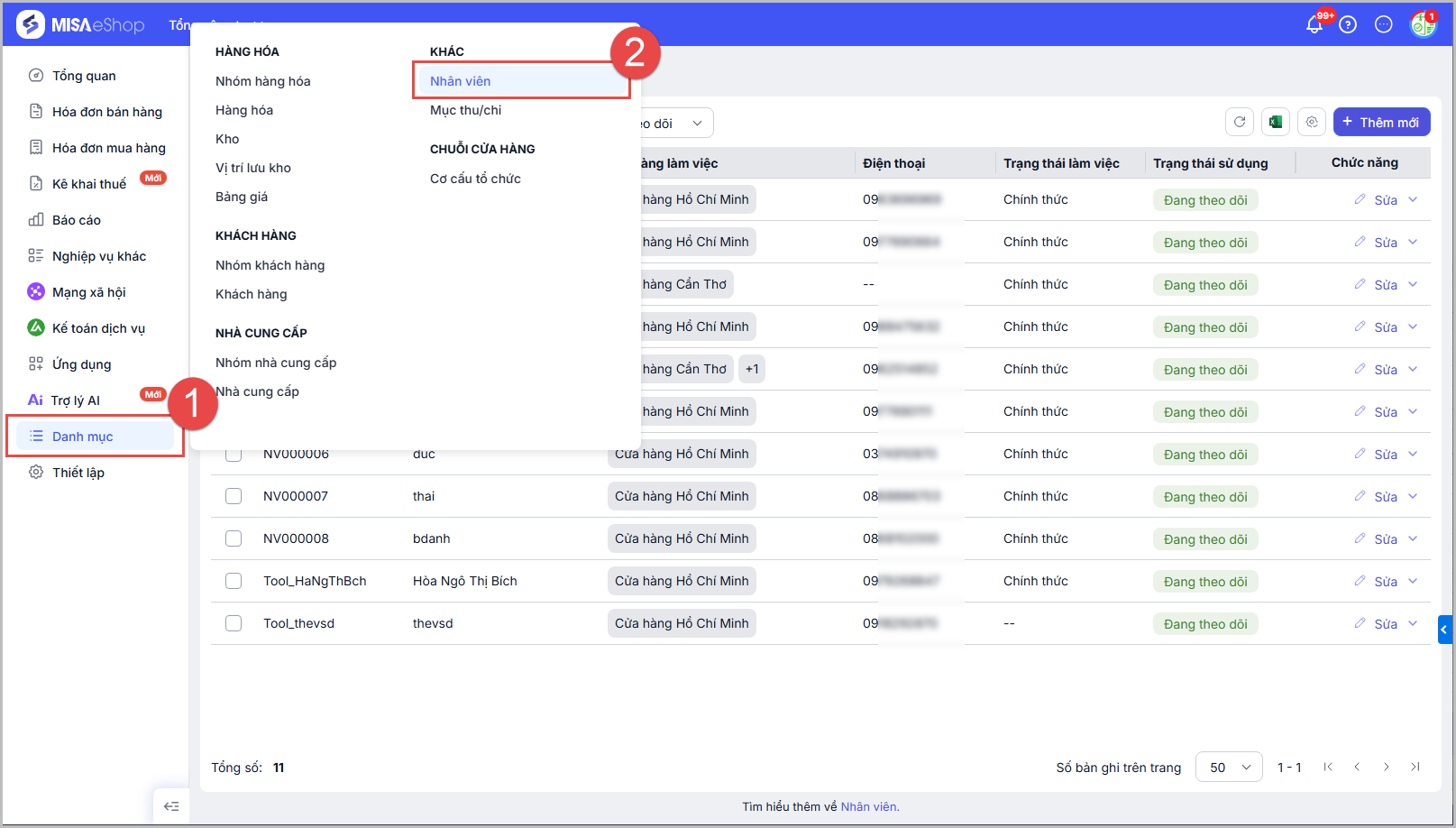Image resolution: width=1456 pixels, height=828 pixels.
Task: Expand actions arrow for Tool_HaNgThBch row
Action: coord(1413,581)
